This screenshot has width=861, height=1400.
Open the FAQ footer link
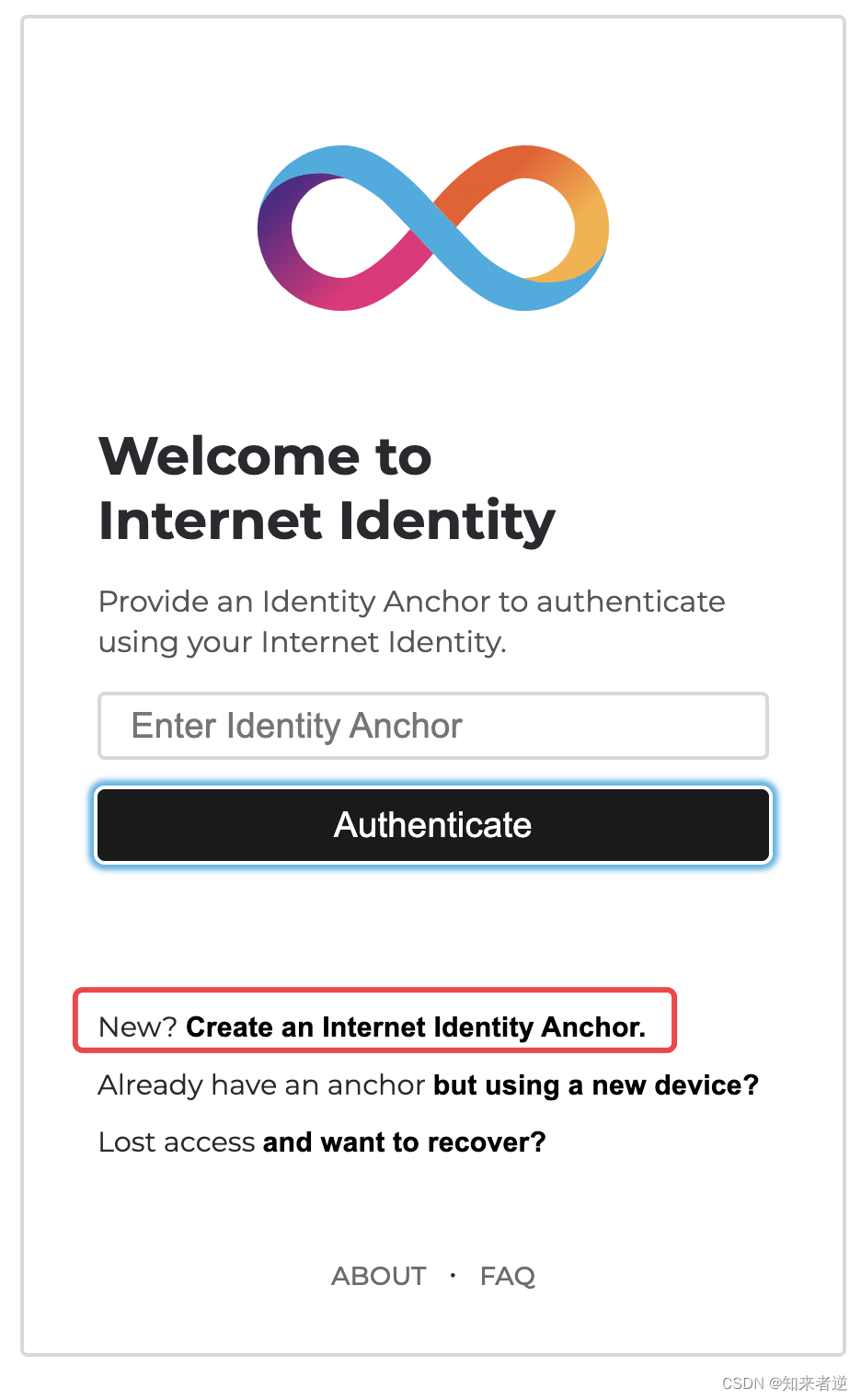click(508, 1276)
